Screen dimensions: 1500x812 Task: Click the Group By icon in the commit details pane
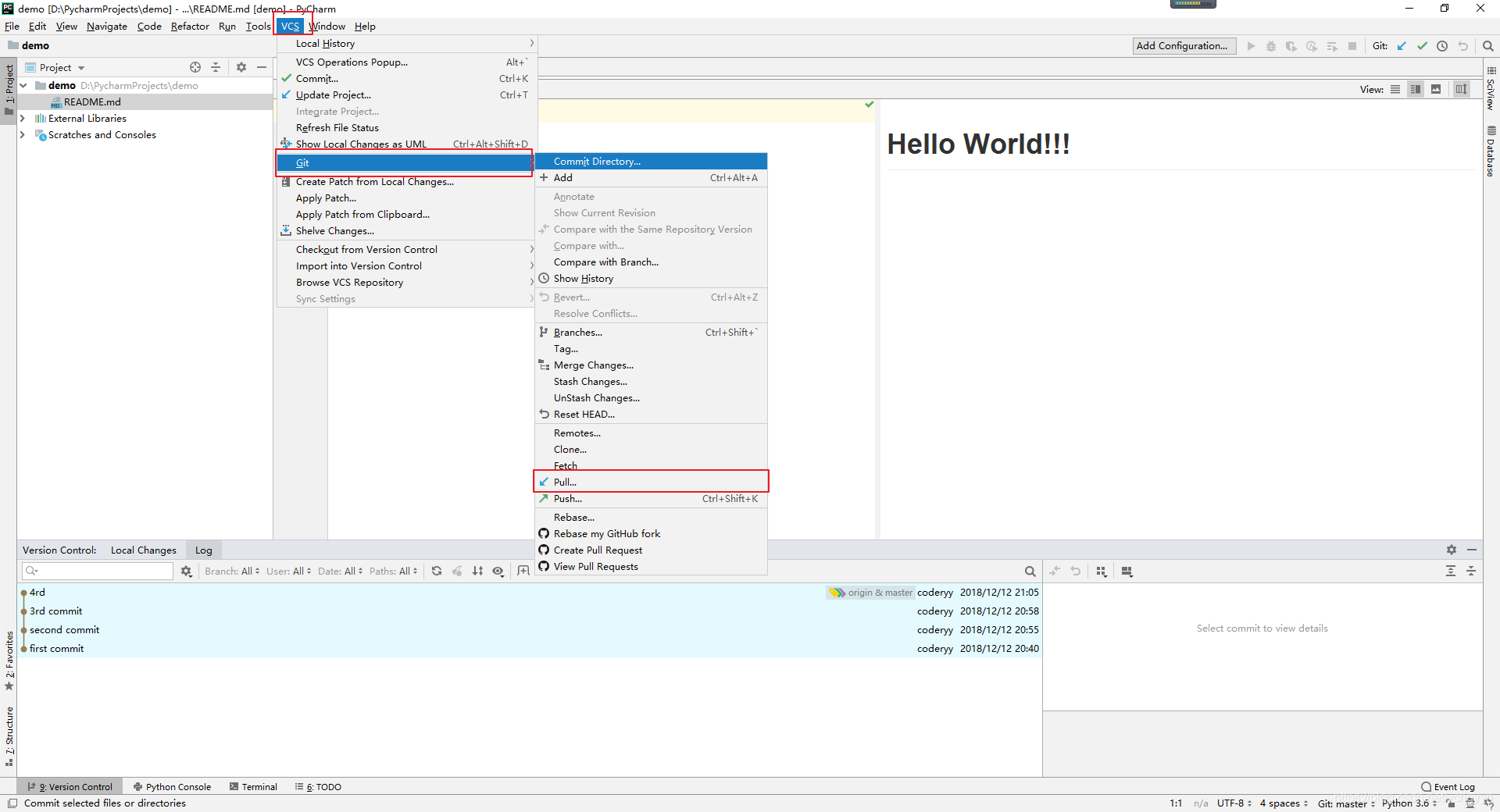1102,572
